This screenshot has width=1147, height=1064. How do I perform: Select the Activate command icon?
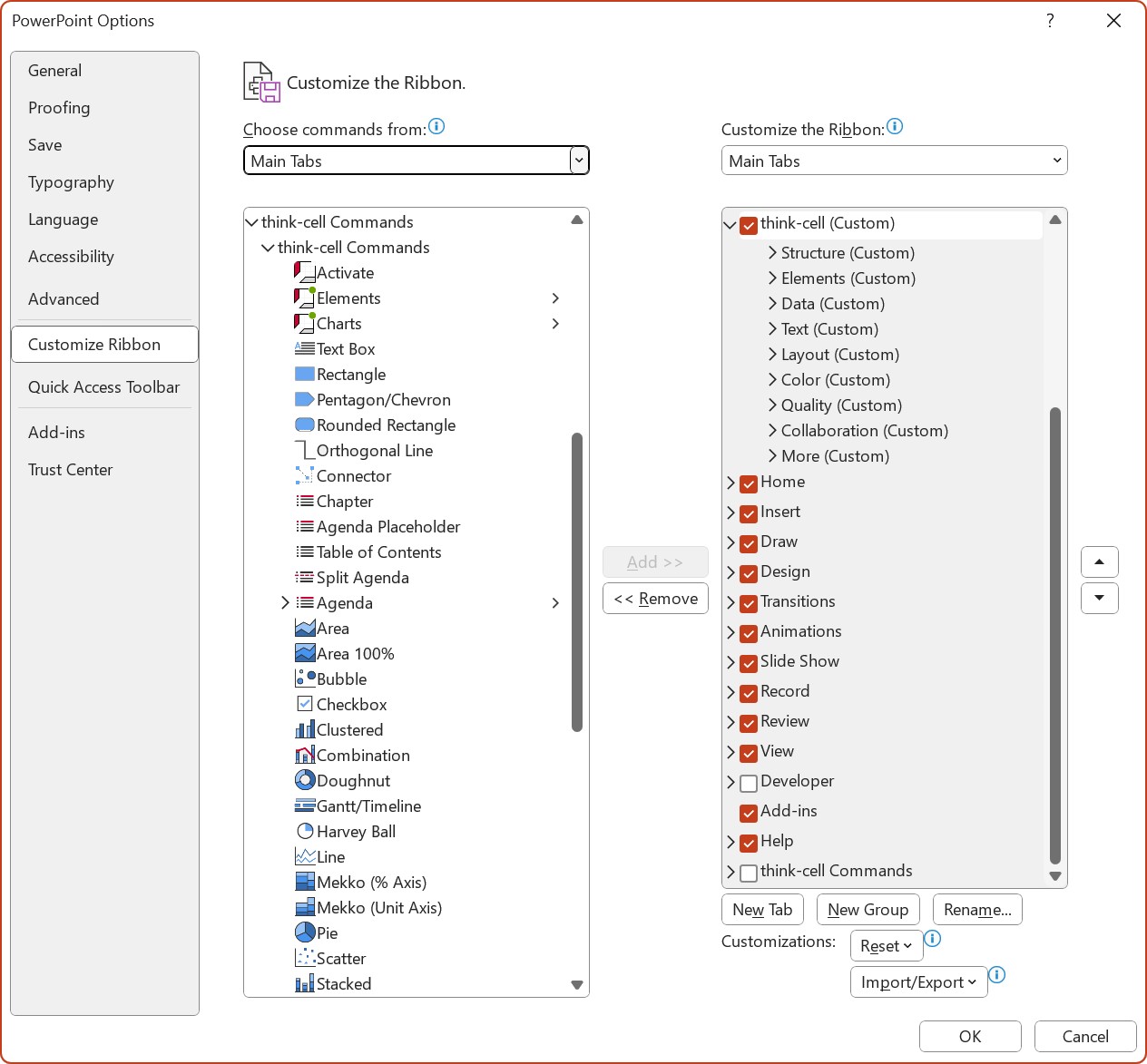pos(304,272)
